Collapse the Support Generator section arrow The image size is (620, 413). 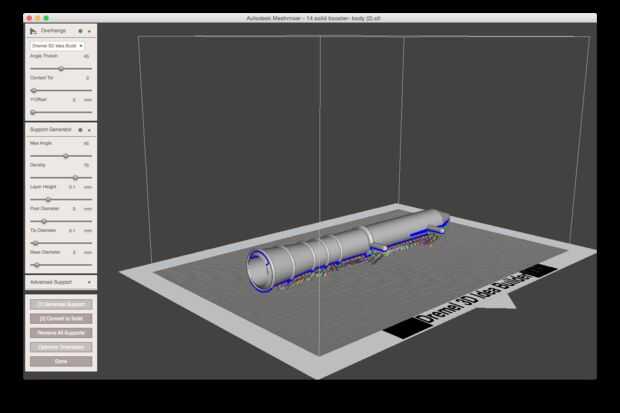(89, 130)
